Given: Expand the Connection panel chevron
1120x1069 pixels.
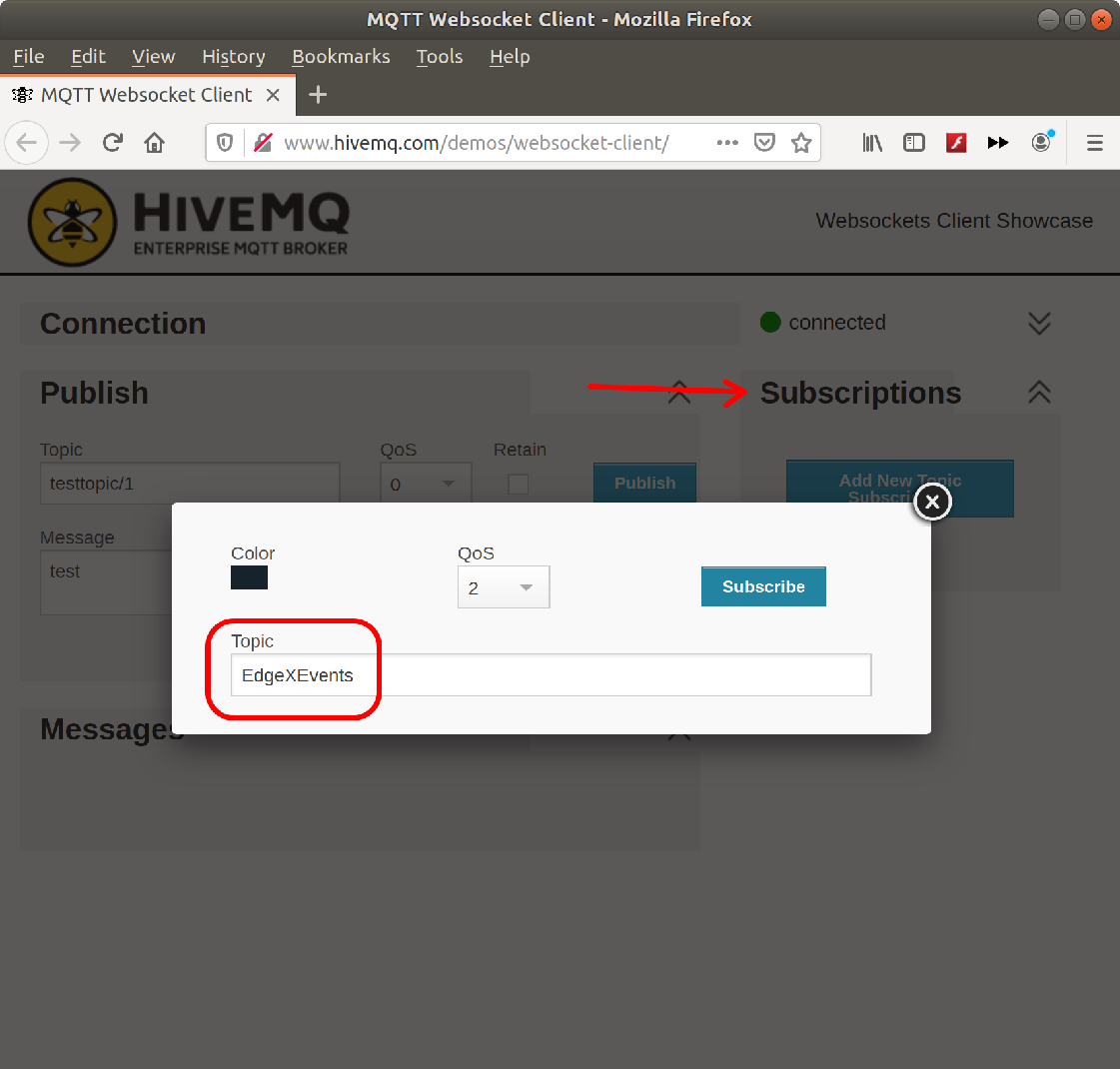Looking at the screenshot, I should [x=1039, y=323].
